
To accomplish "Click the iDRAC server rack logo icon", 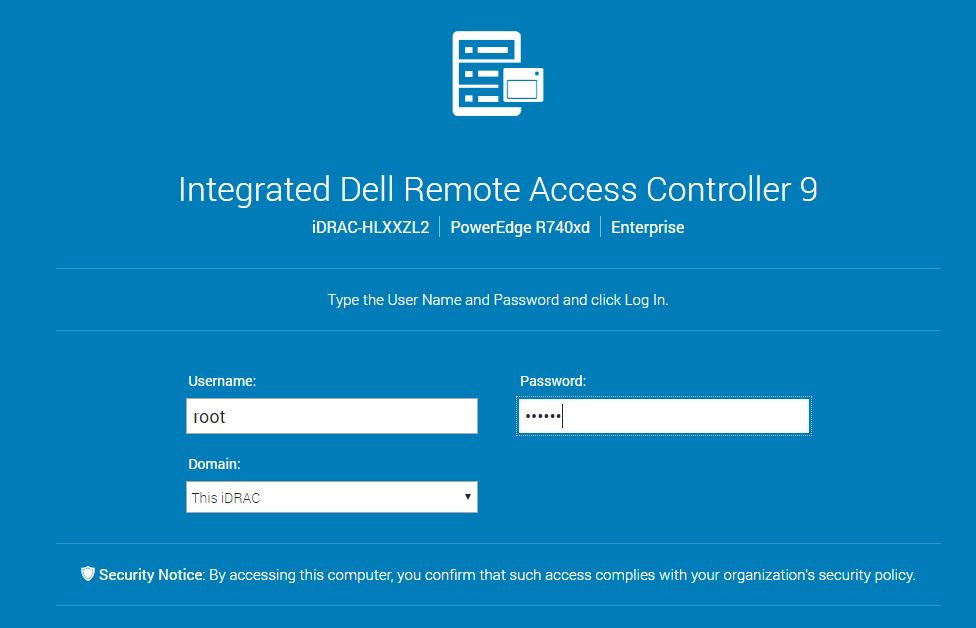I will [x=487, y=73].
